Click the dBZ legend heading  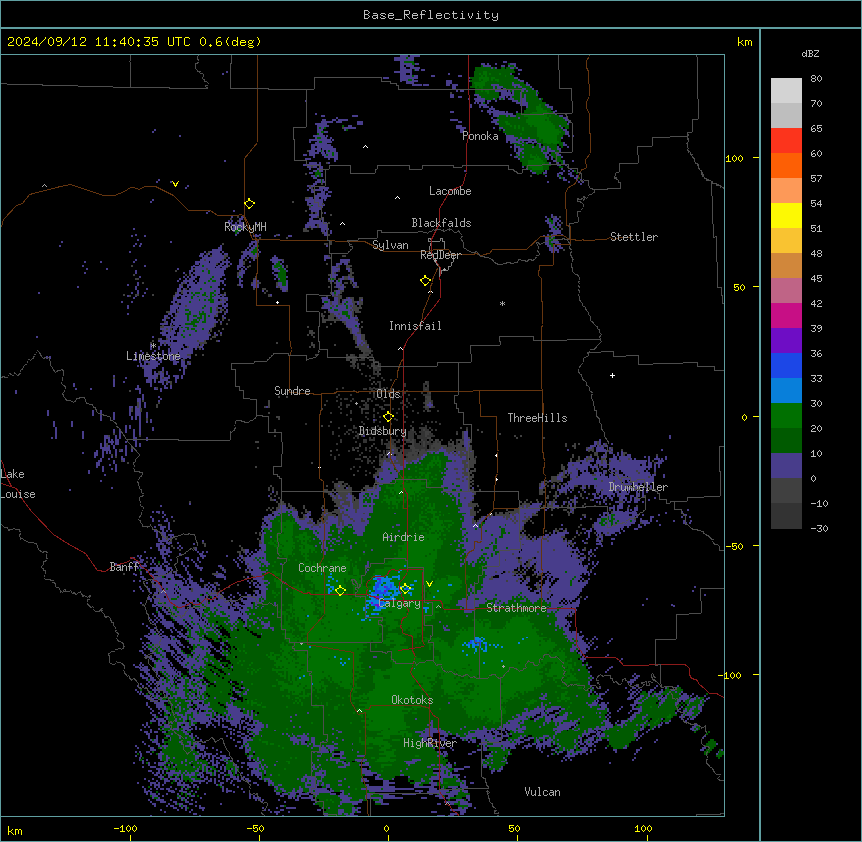810,53
